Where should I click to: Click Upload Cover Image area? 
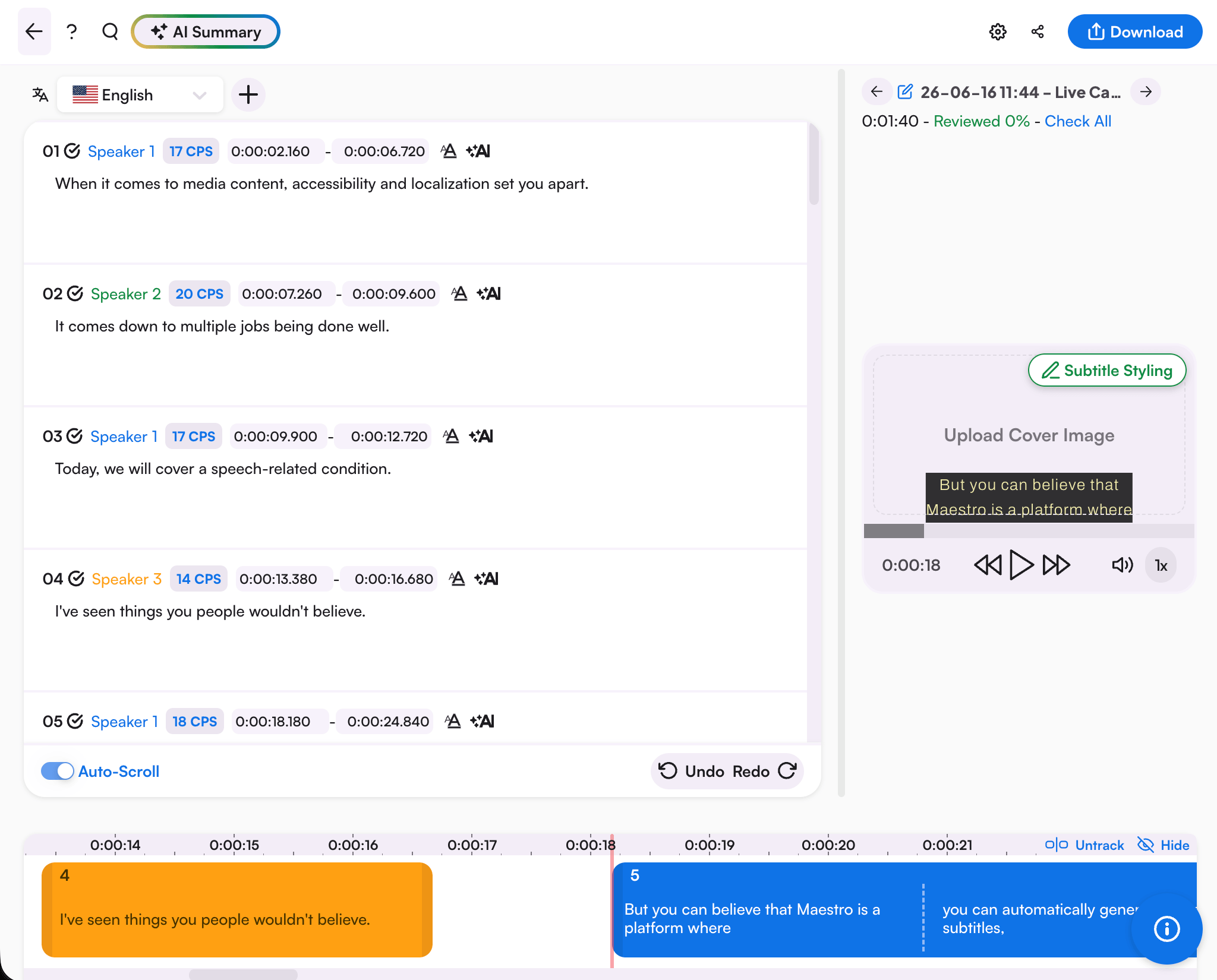point(1029,435)
